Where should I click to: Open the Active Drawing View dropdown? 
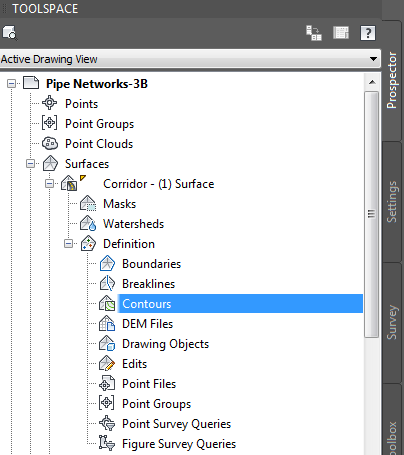pyautogui.click(x=373, y=59)
